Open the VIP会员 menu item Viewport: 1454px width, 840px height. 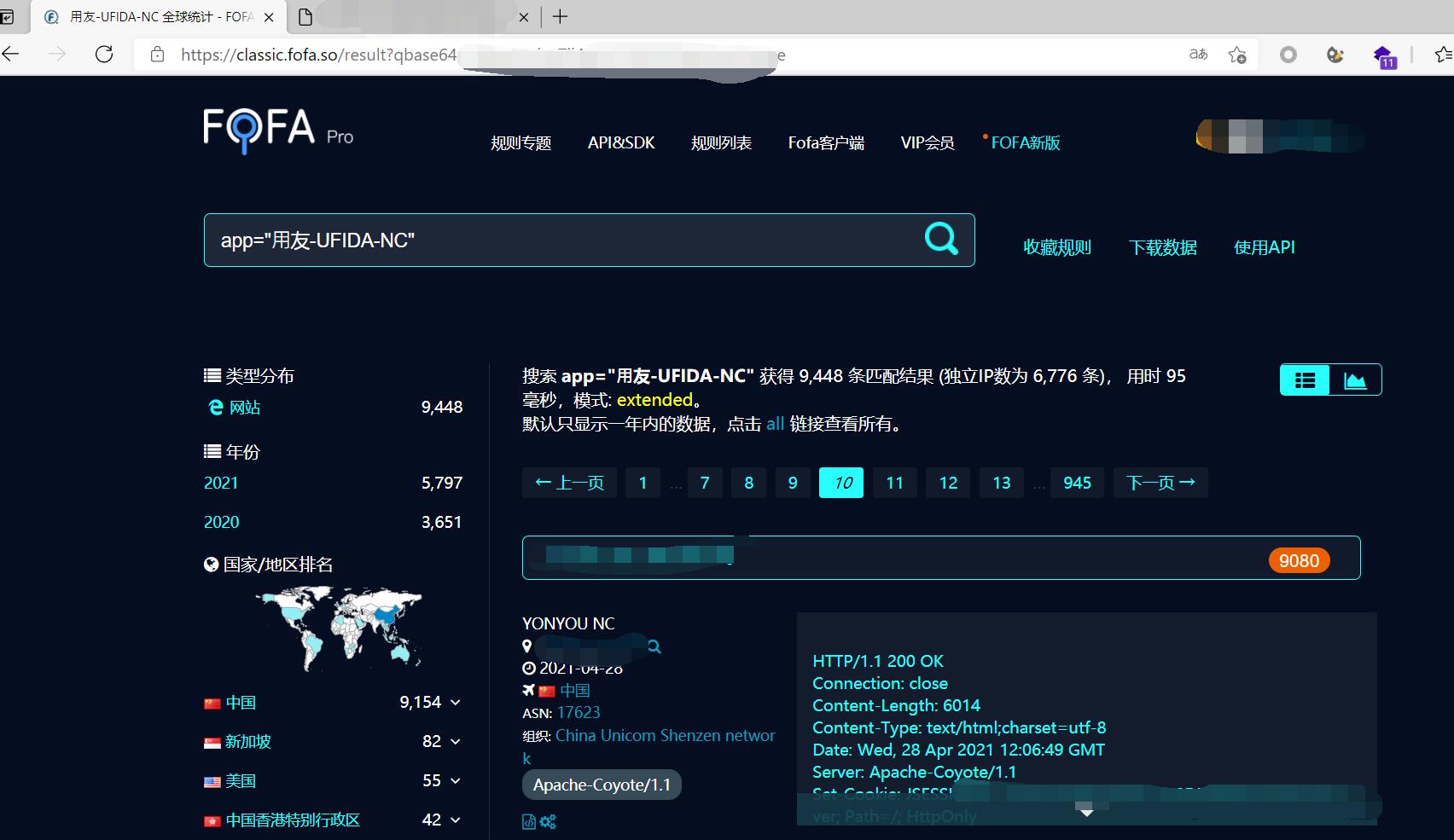(x=928, y=142)
